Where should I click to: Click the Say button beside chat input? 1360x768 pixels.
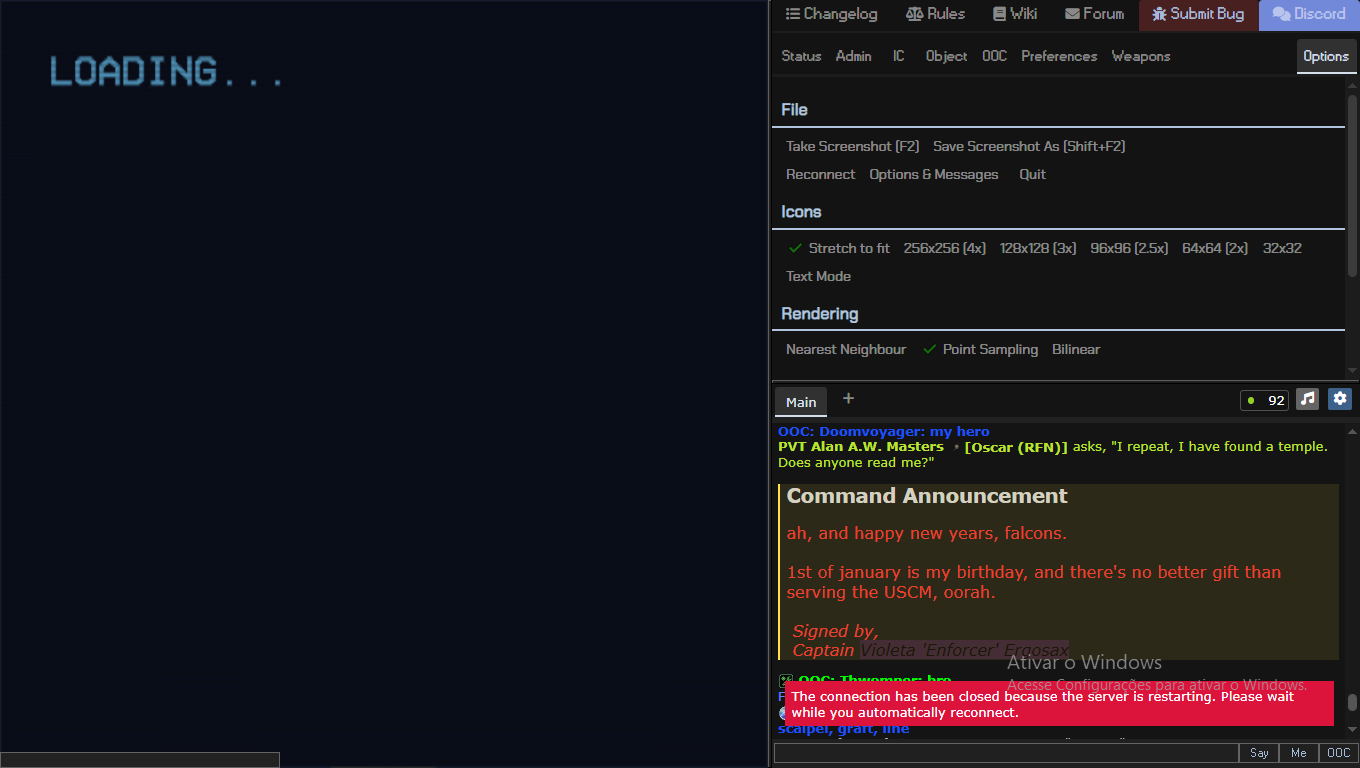tap(1259, 753)
